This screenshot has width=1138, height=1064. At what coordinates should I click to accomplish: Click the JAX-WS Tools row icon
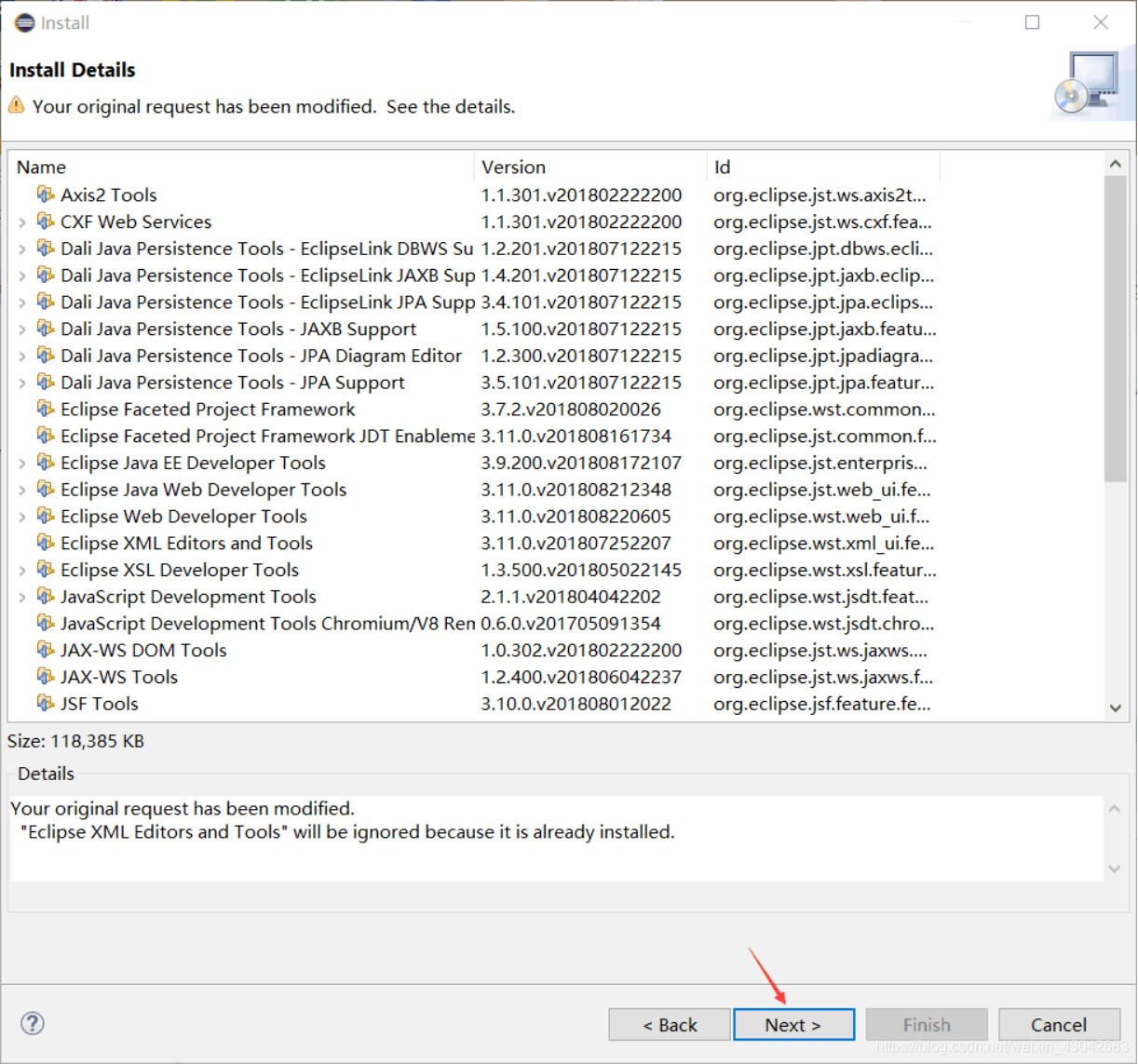45,677
